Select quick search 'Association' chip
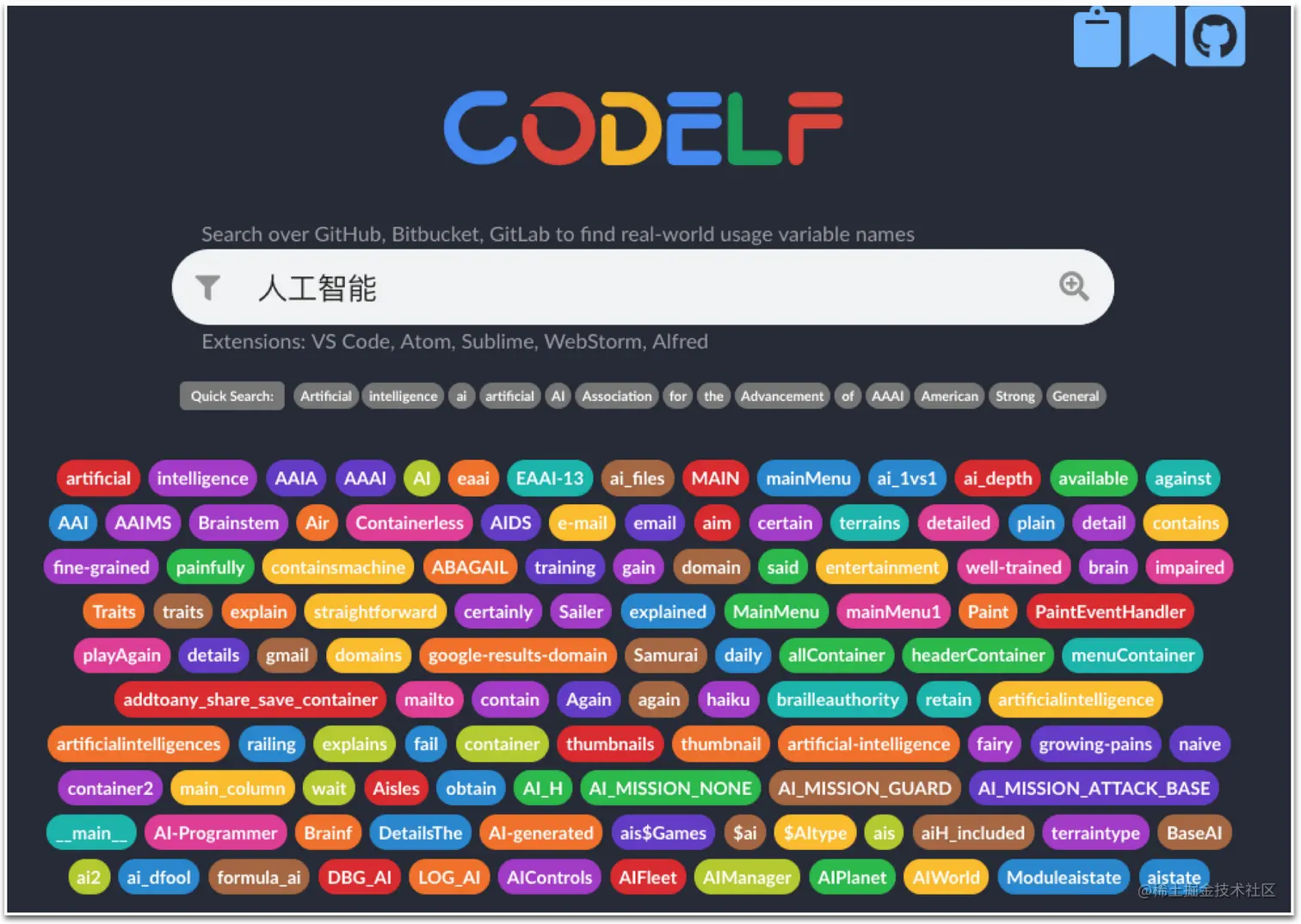 [x=617, y=396]
